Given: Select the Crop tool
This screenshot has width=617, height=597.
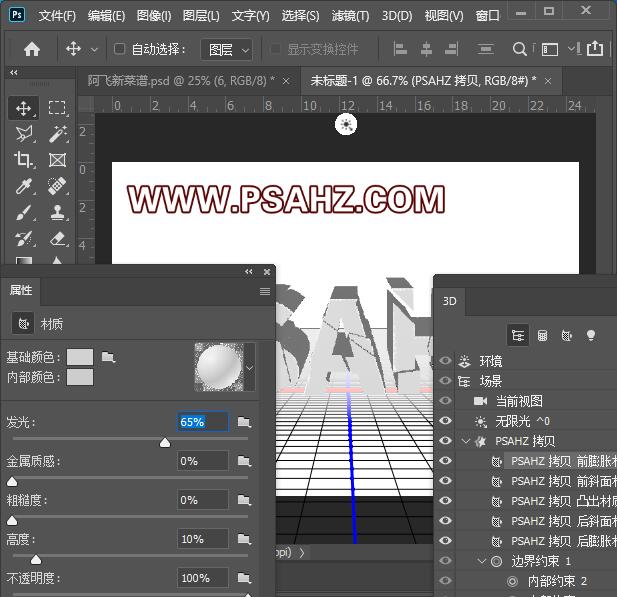Looking at the screenshot, I should coord(24,160).
